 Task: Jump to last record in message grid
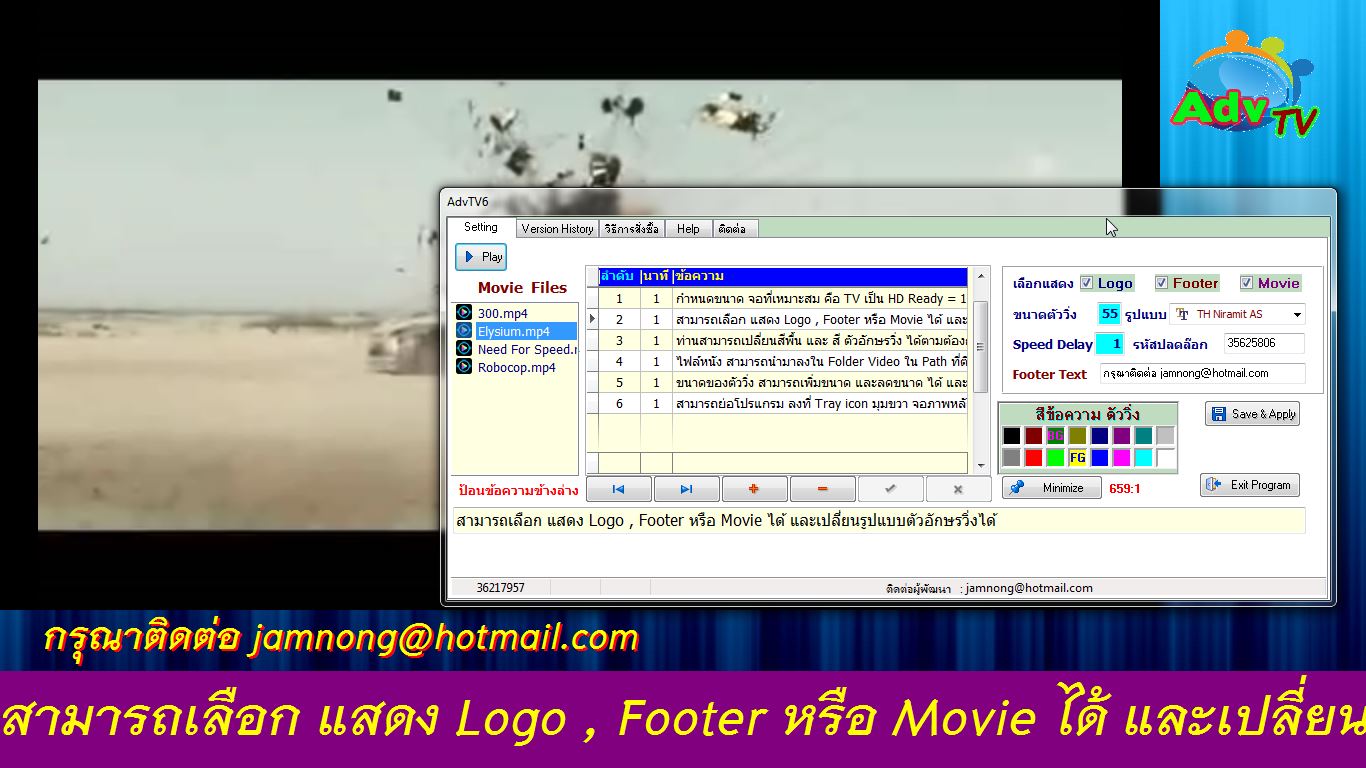click(686, 489)
